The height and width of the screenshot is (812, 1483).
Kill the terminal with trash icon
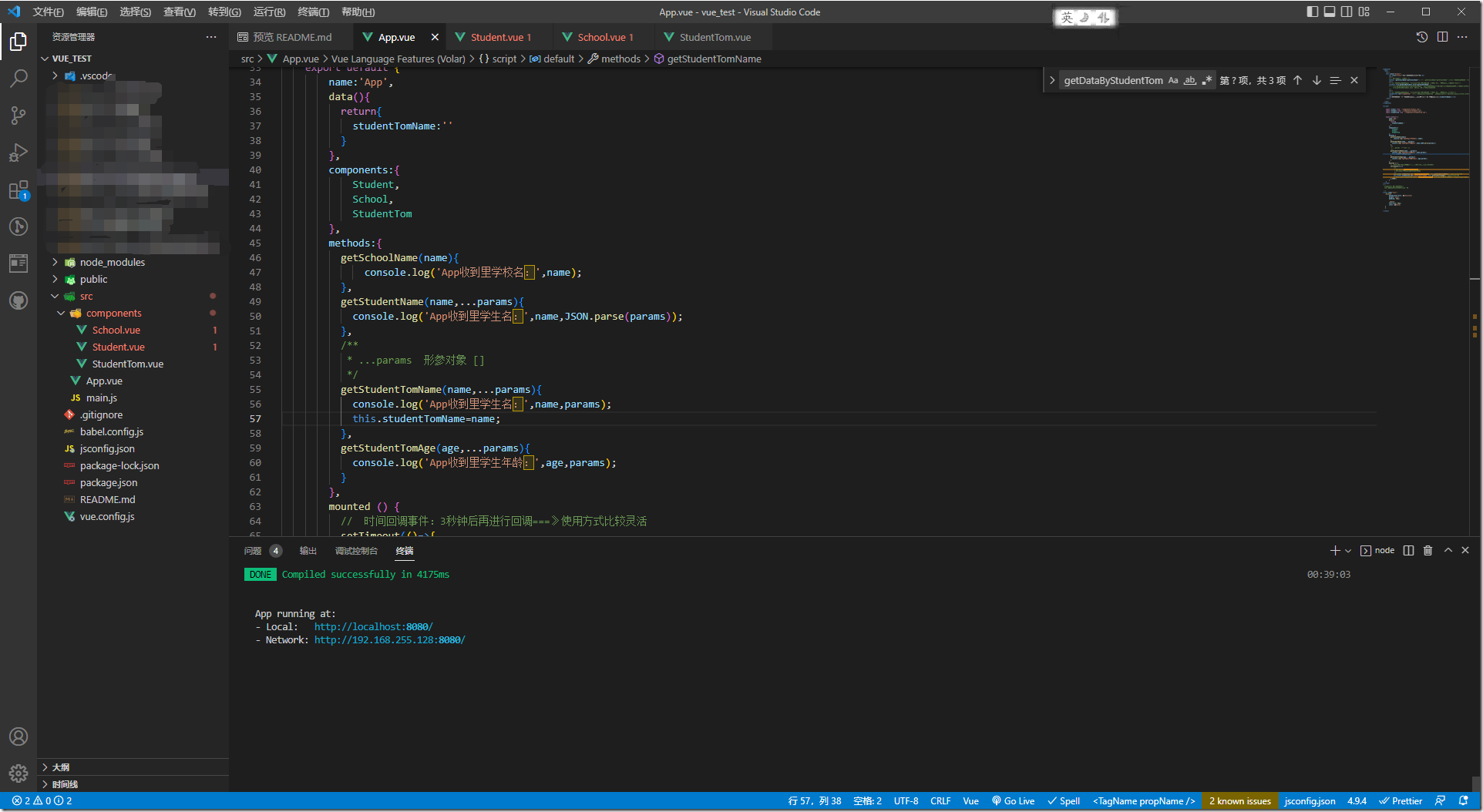click(1428, 550)
